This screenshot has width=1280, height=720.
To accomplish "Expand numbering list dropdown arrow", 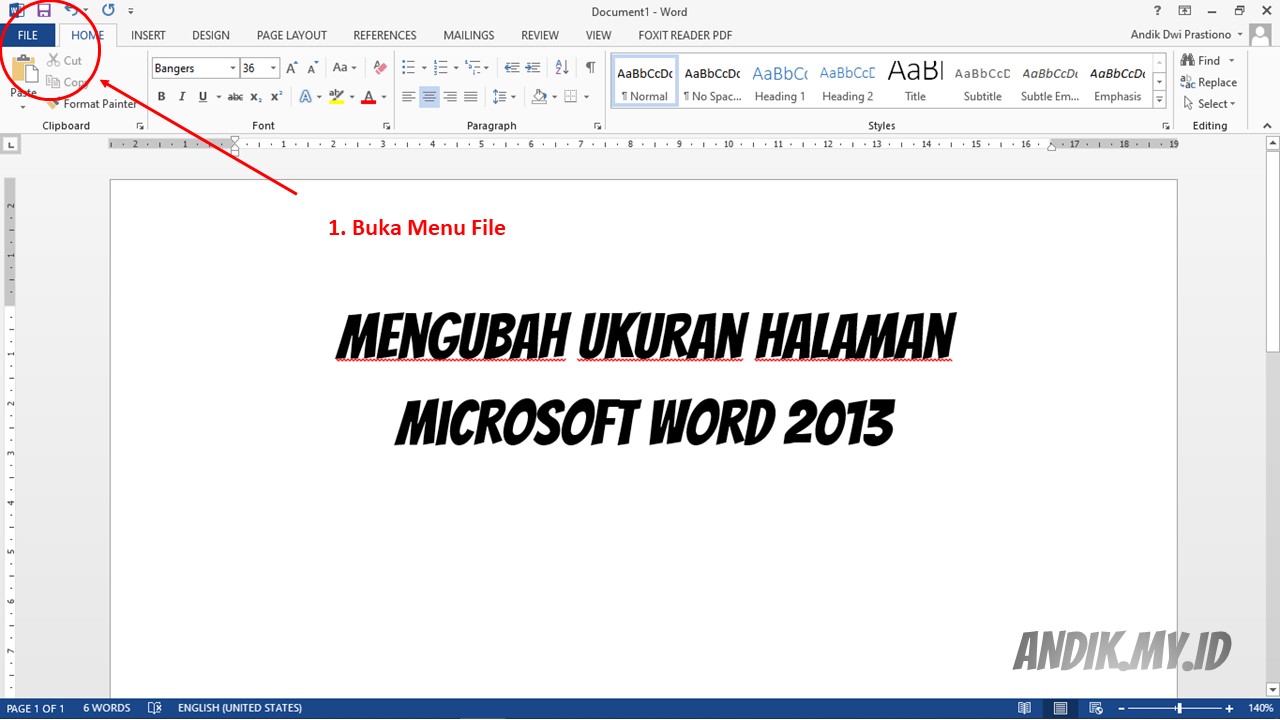I will point(456,68).
